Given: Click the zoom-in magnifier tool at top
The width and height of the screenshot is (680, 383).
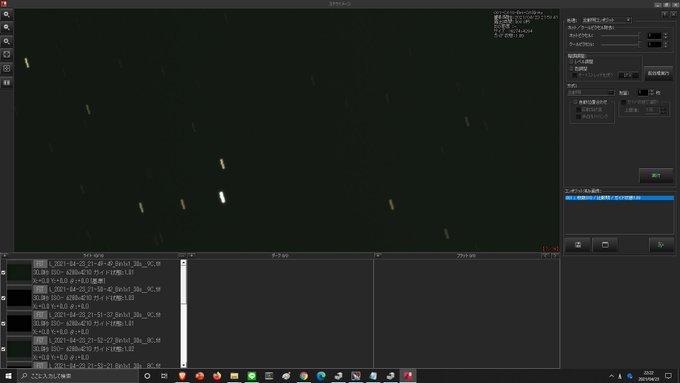Looking at the screenshot, I should point(7,15).
